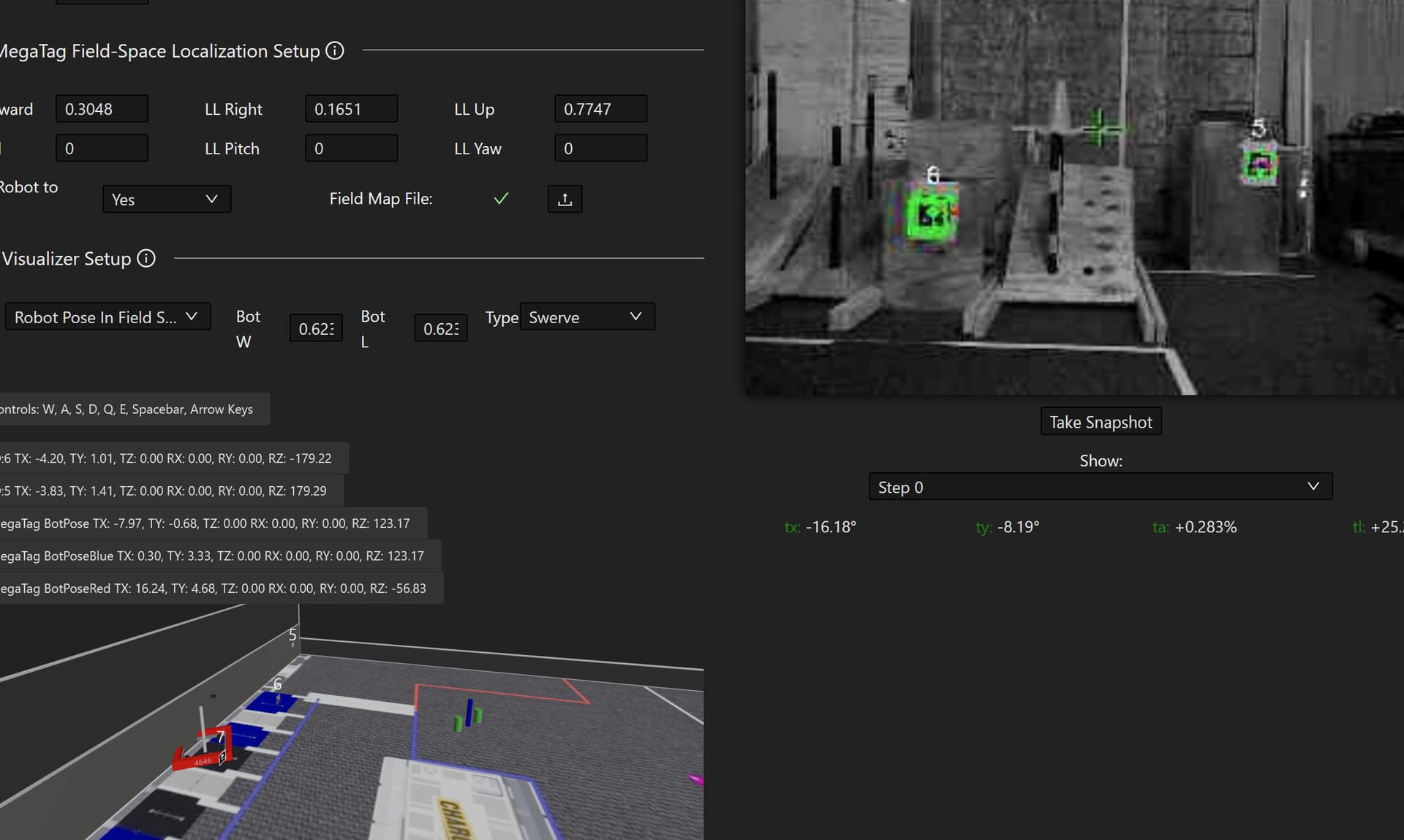Edit the Bot L length field
This screenshot has width=1404, height=840.
[x=440, y=329]
